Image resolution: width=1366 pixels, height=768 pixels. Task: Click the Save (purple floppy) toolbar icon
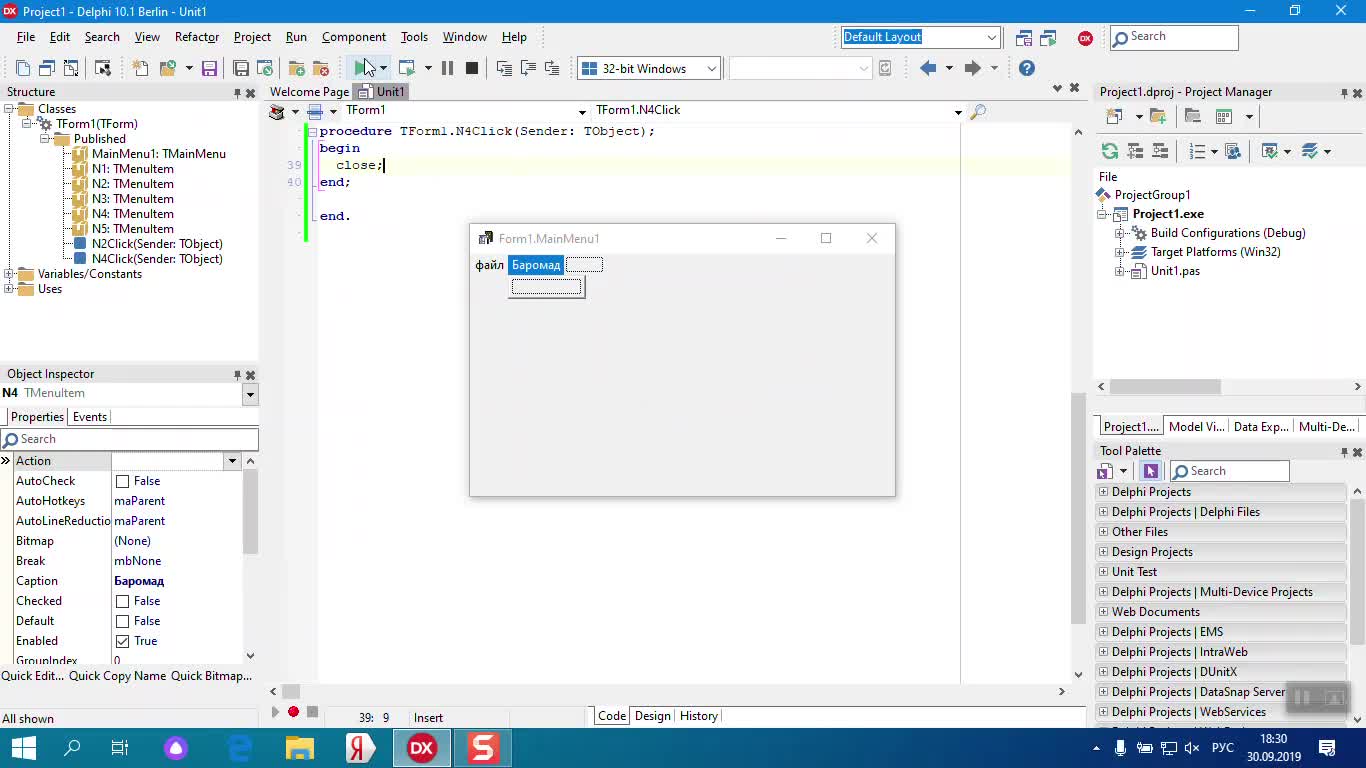209,68
